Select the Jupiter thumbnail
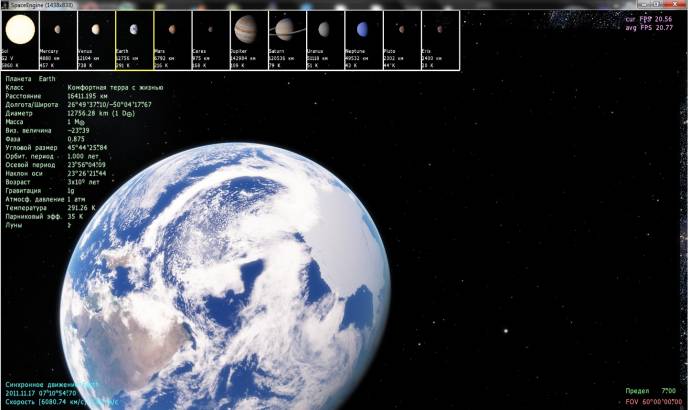 pyautogui.click(x=249, y=40)
